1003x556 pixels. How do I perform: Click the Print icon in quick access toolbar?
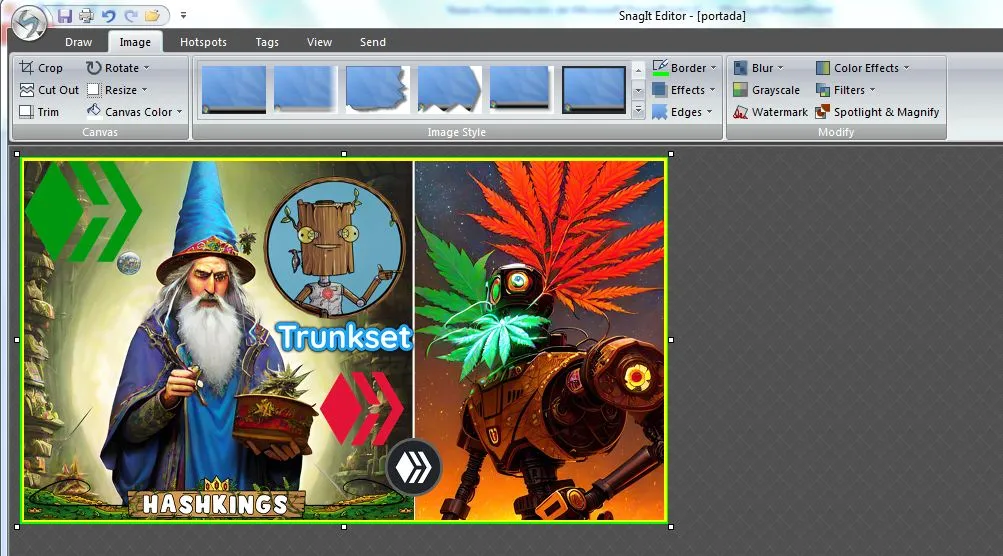[x=86, y=15]
